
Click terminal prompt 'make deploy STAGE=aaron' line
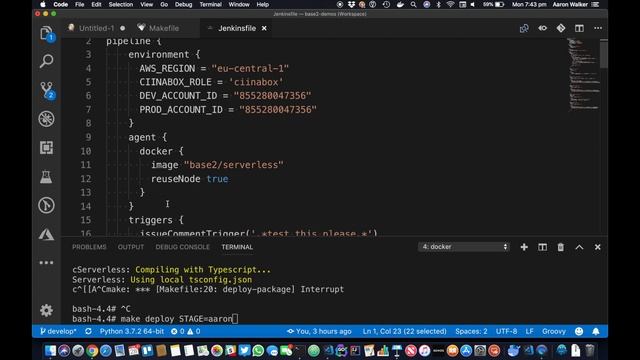(x=156, y=319)
